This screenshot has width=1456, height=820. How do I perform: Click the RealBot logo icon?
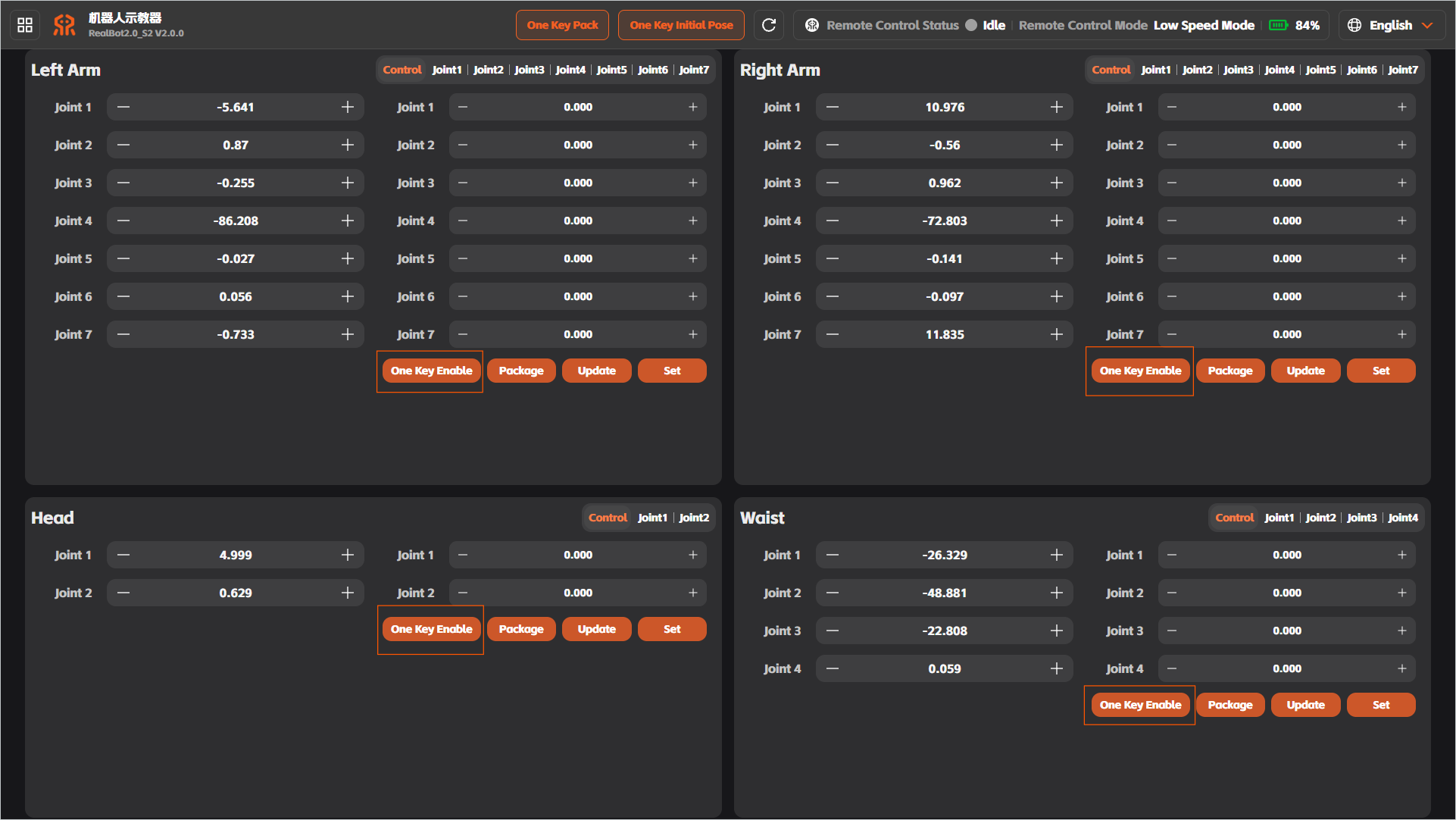pos(64,25)
